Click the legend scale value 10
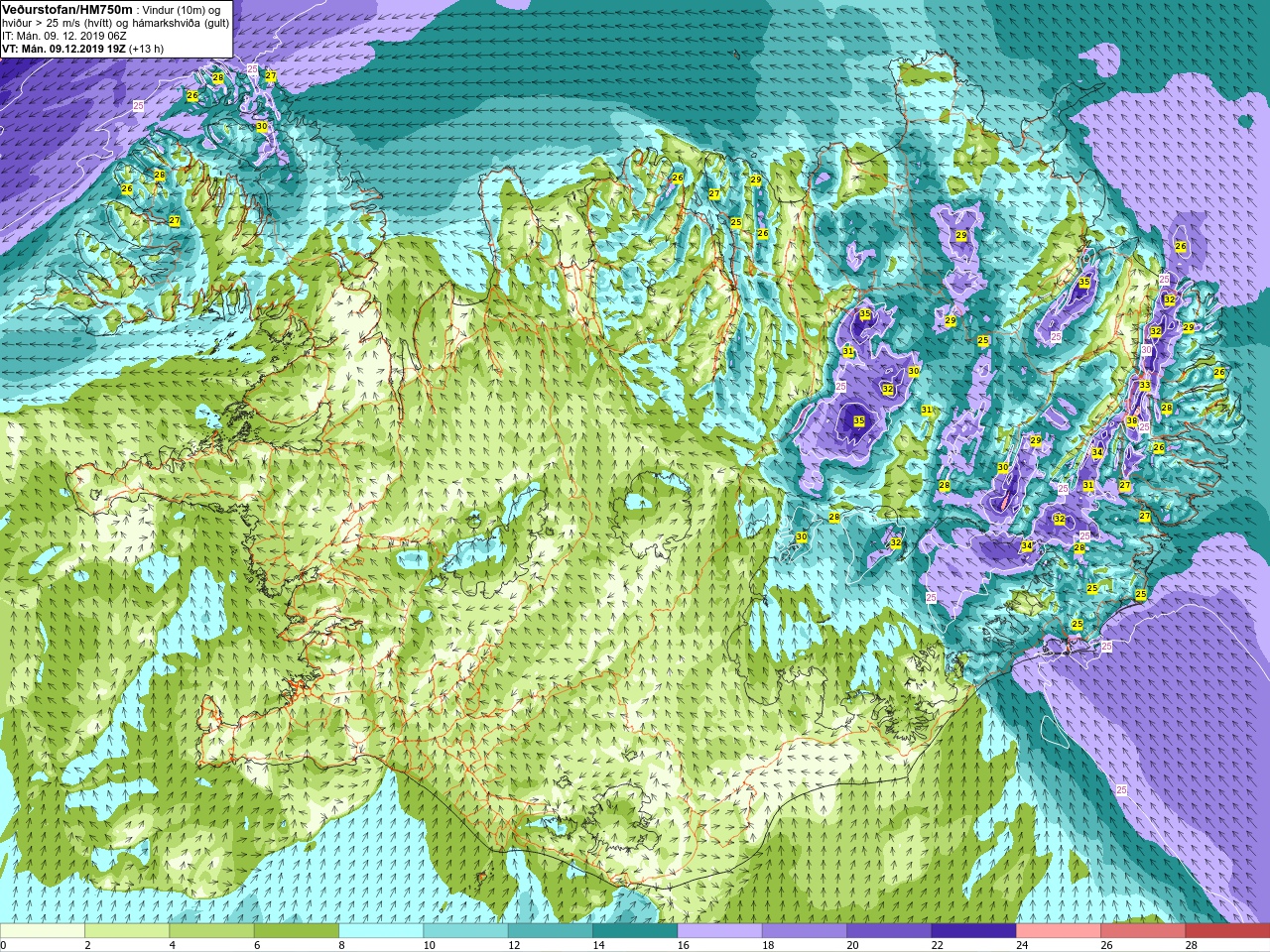The image size is (1270, 952). coord(429,945)
